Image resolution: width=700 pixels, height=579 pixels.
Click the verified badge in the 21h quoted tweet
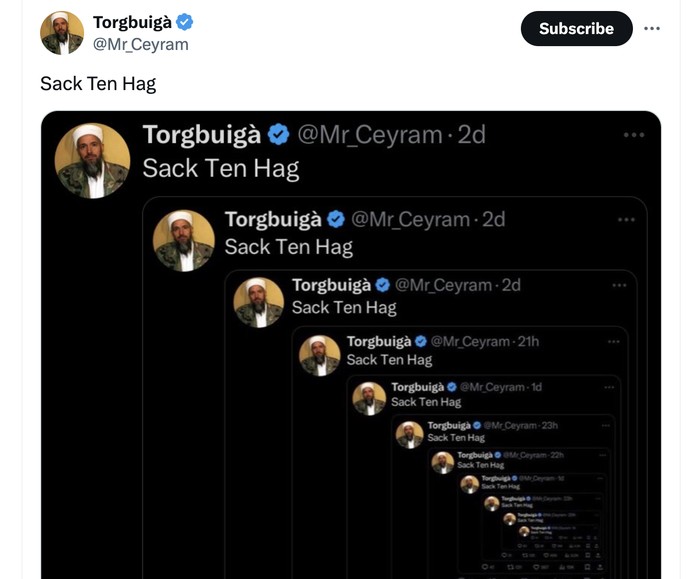422,342
